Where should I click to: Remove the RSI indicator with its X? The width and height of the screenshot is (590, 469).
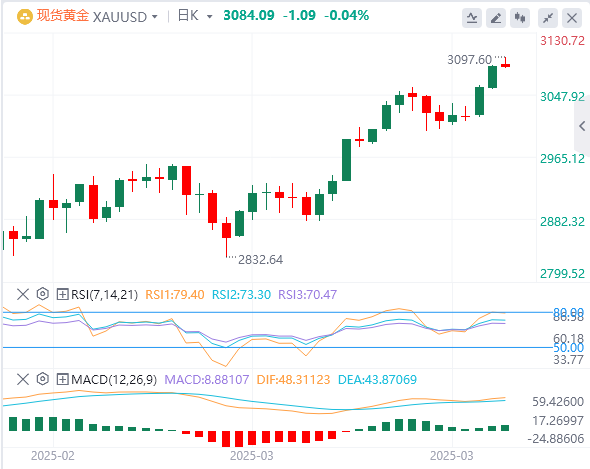pos(23,294)
